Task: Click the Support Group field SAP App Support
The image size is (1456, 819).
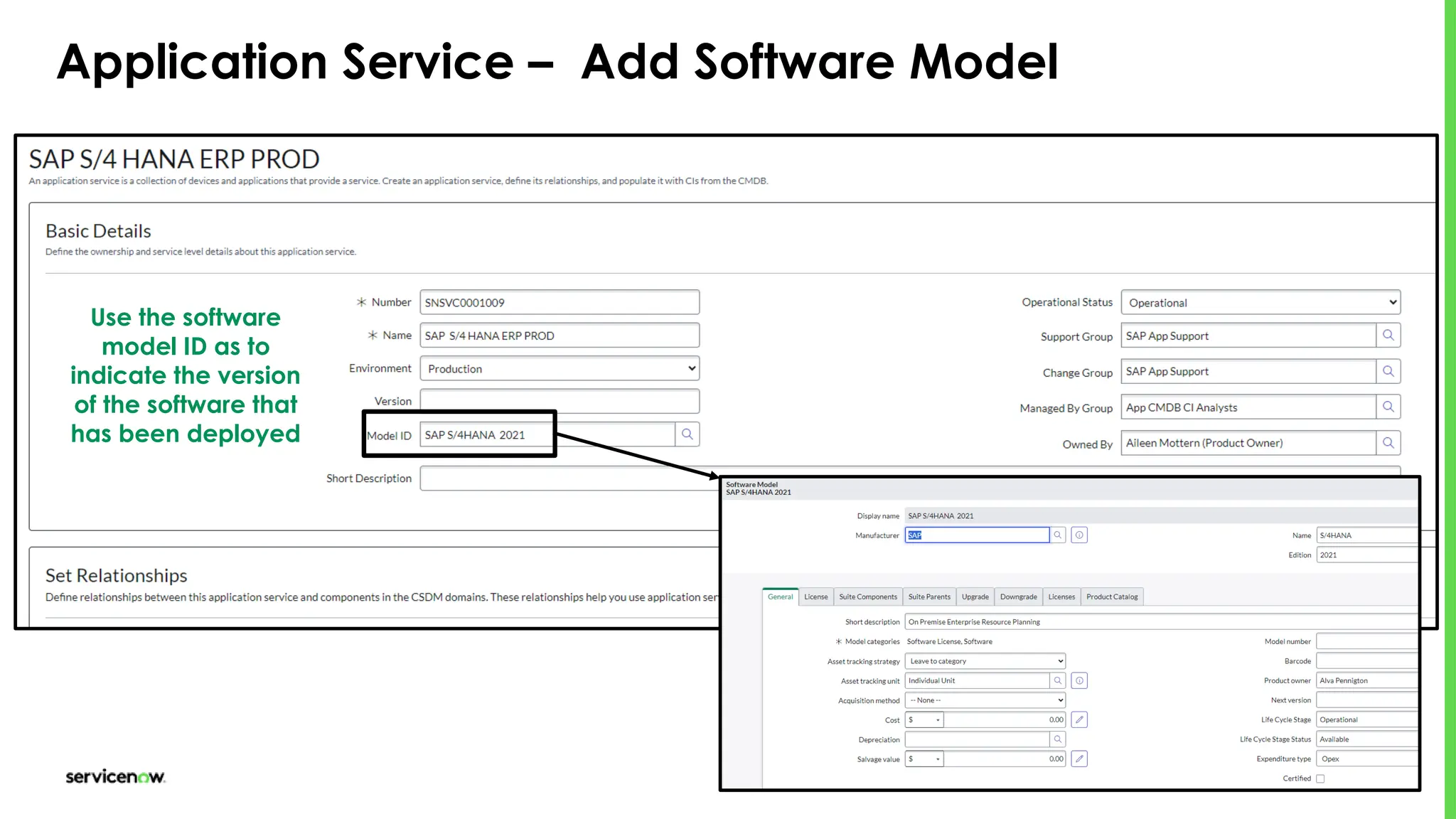Action: pos(1248,336)
